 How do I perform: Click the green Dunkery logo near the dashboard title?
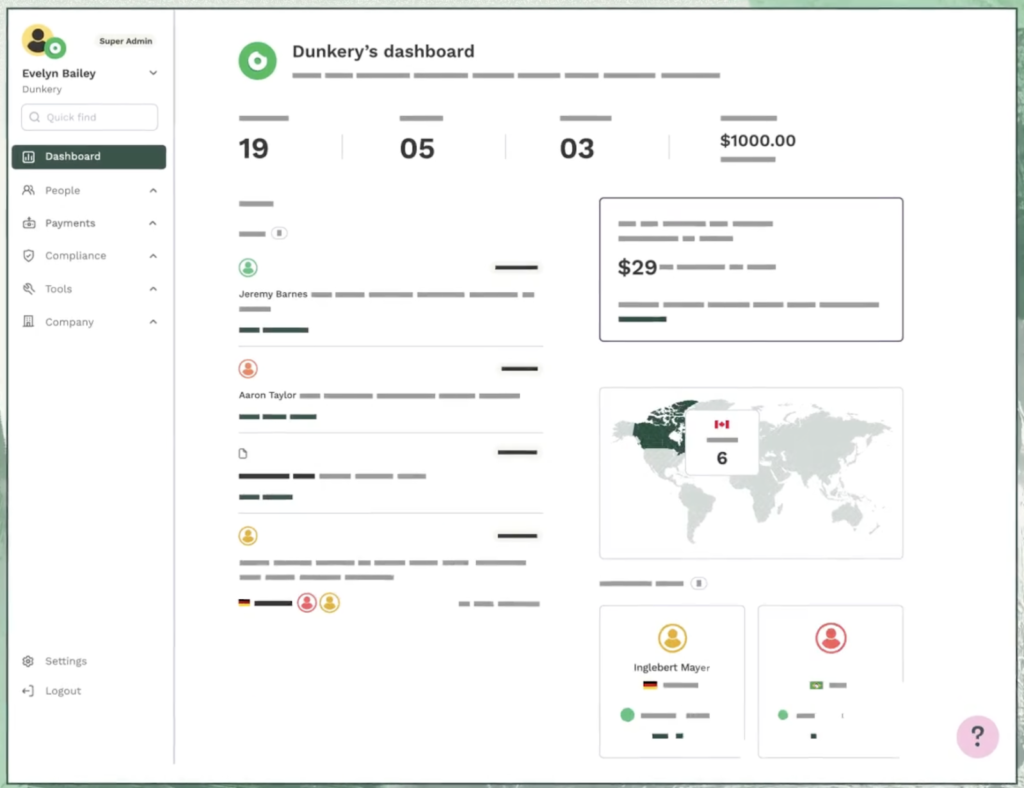click(257, 61)
